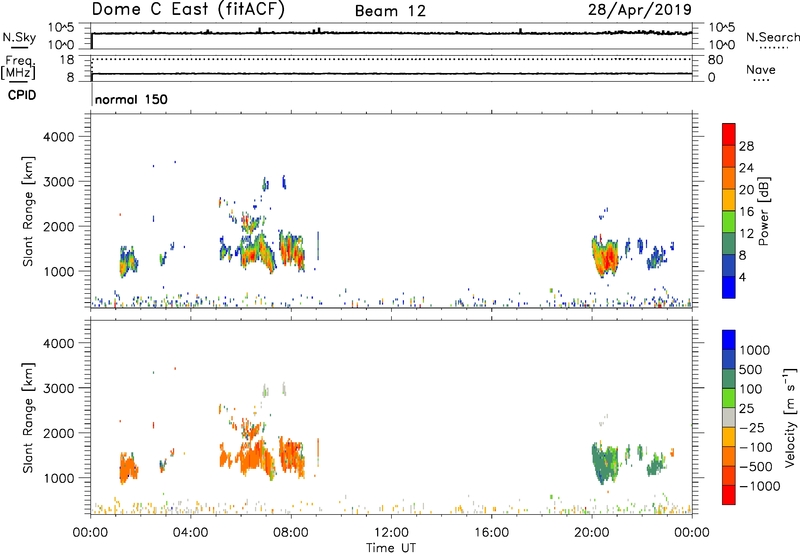800x554 pixels.
Task: Click the '4' label on power colorbar
Action: [x=742, y=277]
